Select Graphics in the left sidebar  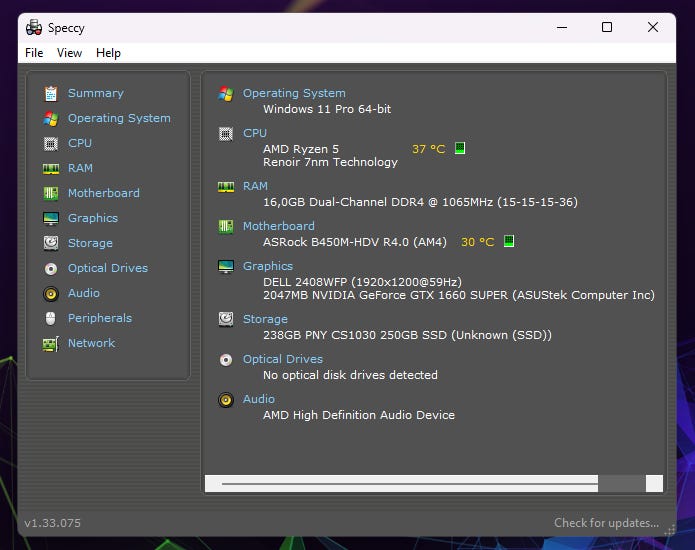point(93,218)
